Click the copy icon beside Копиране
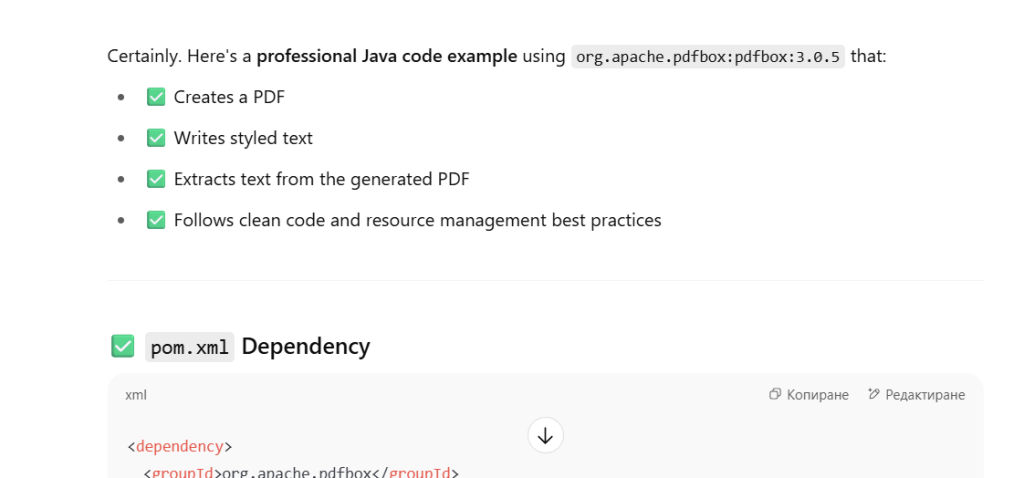1024x478 pixels. click(x=775, y=394)
